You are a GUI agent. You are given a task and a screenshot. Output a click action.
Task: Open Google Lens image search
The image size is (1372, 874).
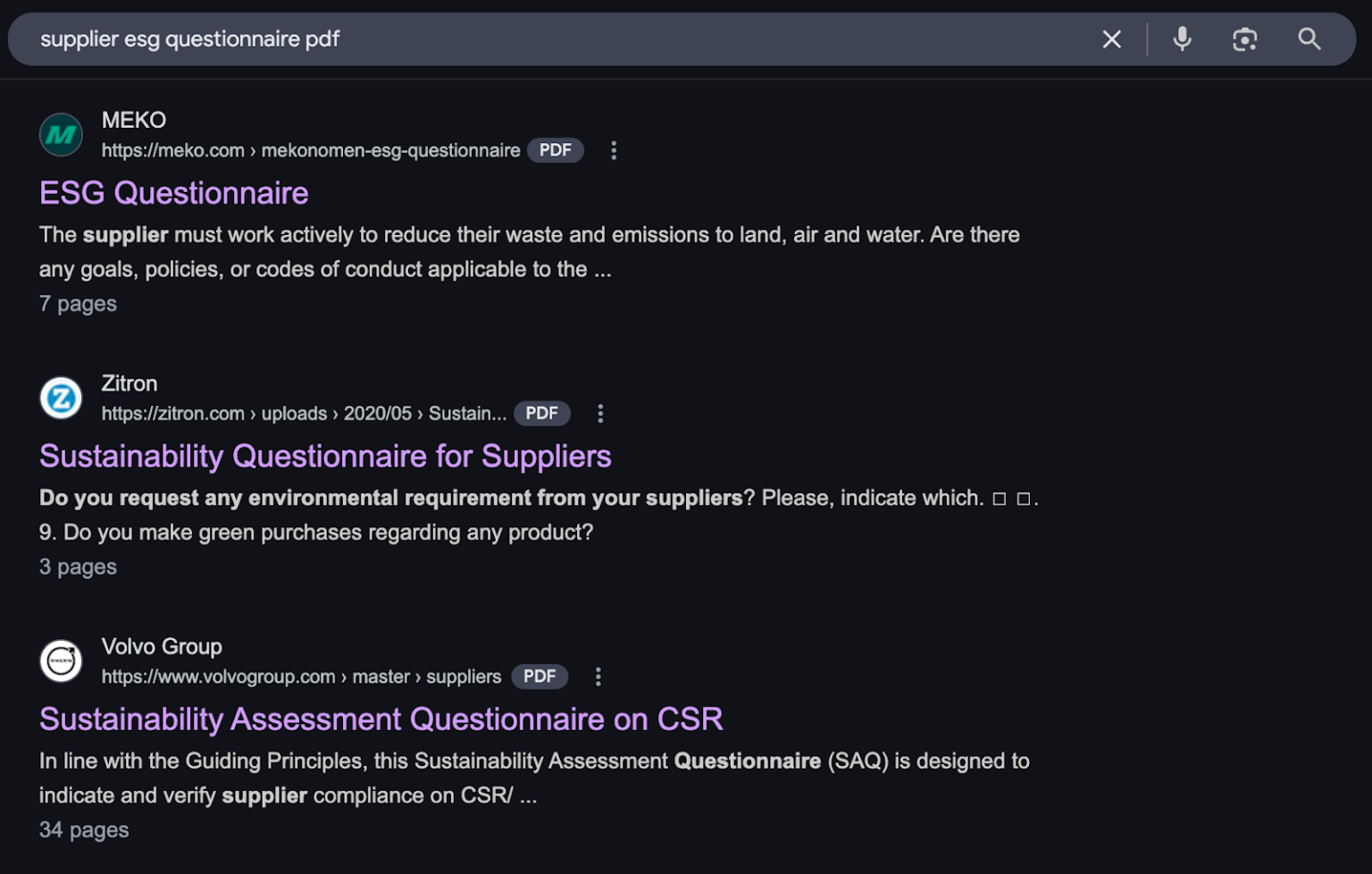[x=1245, y=39]
